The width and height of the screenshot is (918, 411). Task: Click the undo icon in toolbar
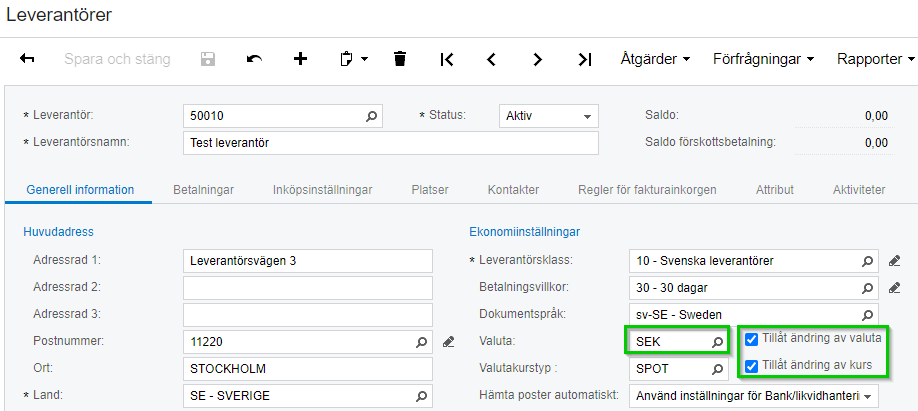[254, 59]
